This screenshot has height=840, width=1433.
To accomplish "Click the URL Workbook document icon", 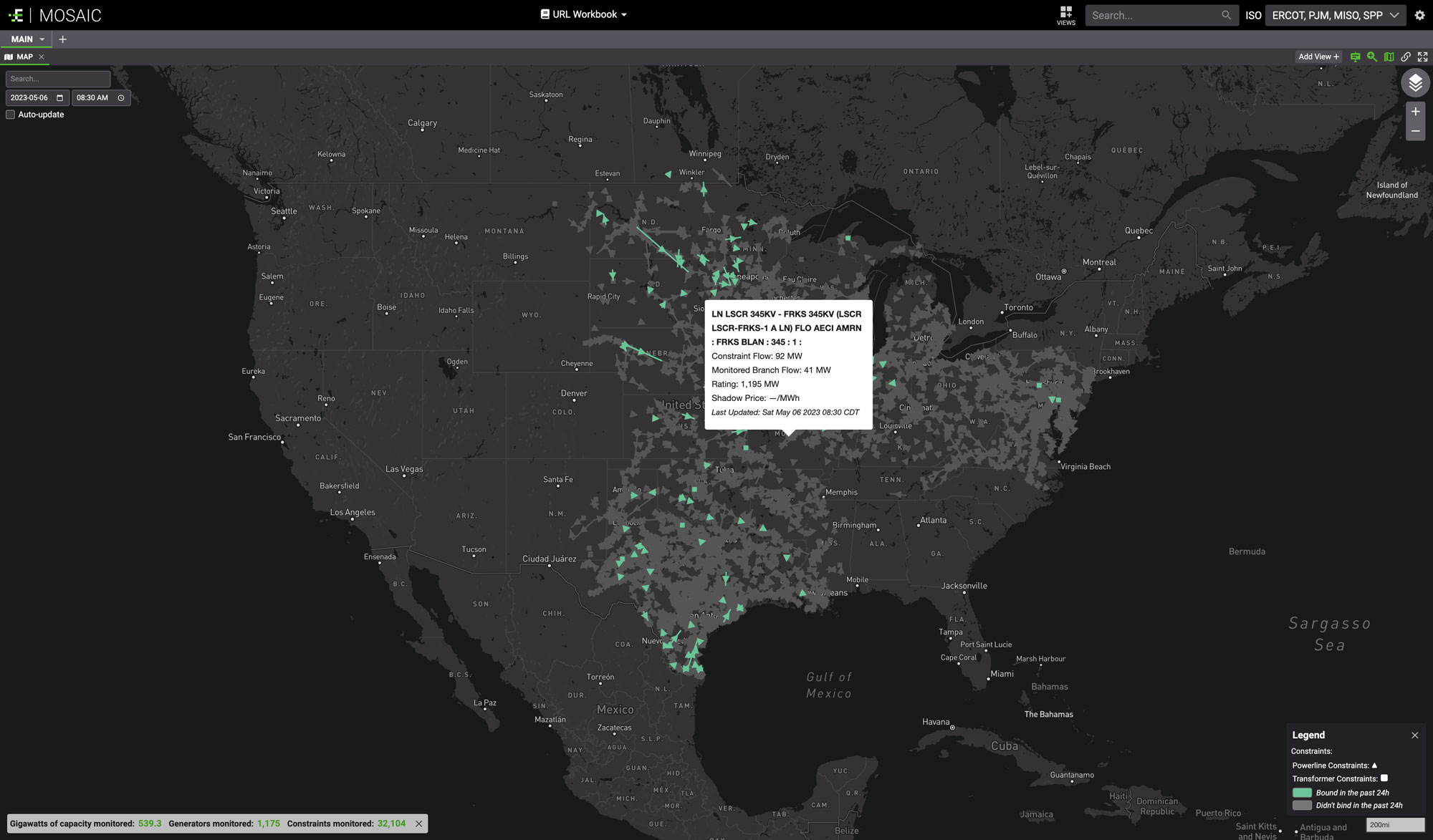I will coord(545,14).
